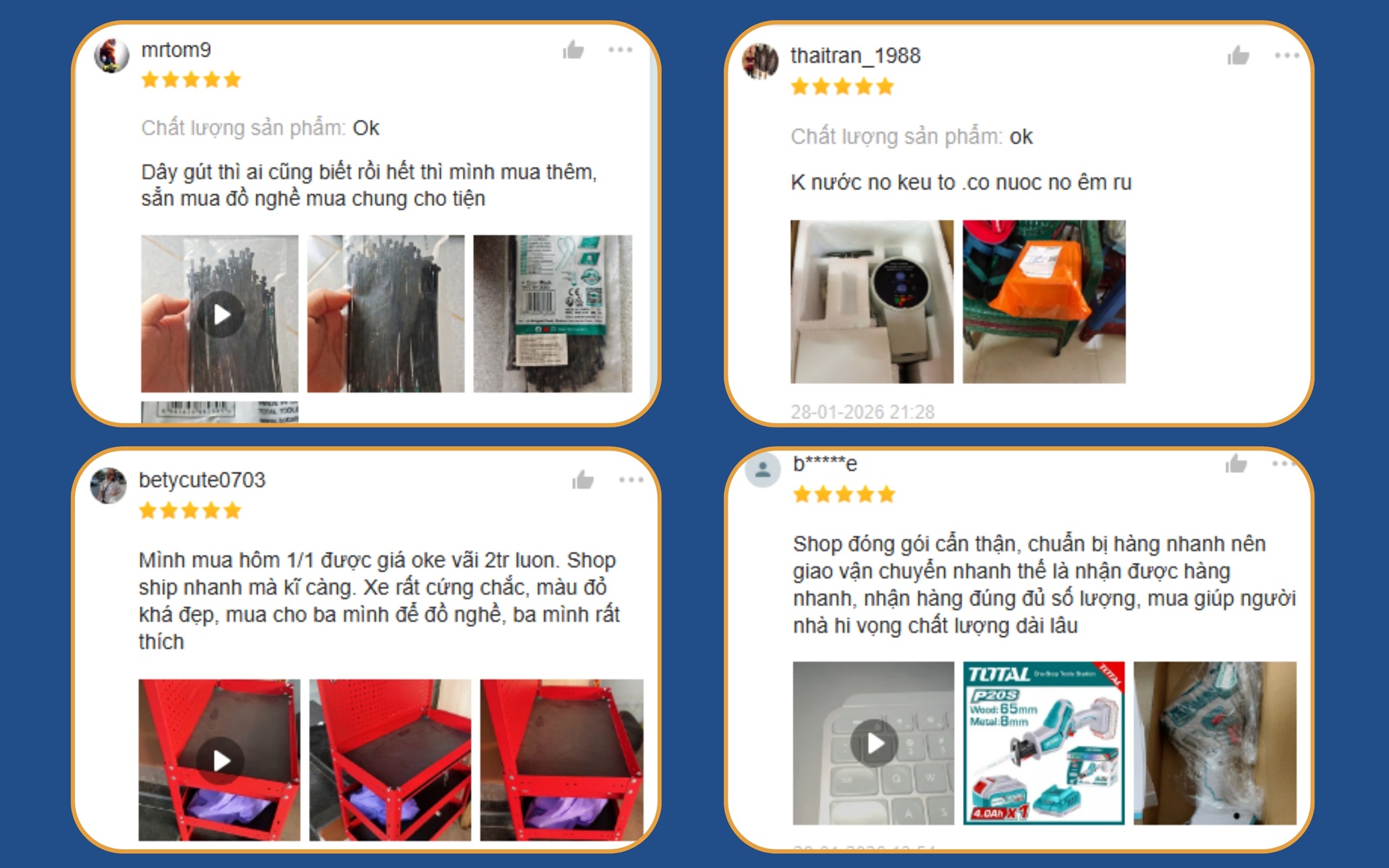Play mrtom9's cable ties video
Viewport: 1389px width, 868px height.
coord(220,314)
